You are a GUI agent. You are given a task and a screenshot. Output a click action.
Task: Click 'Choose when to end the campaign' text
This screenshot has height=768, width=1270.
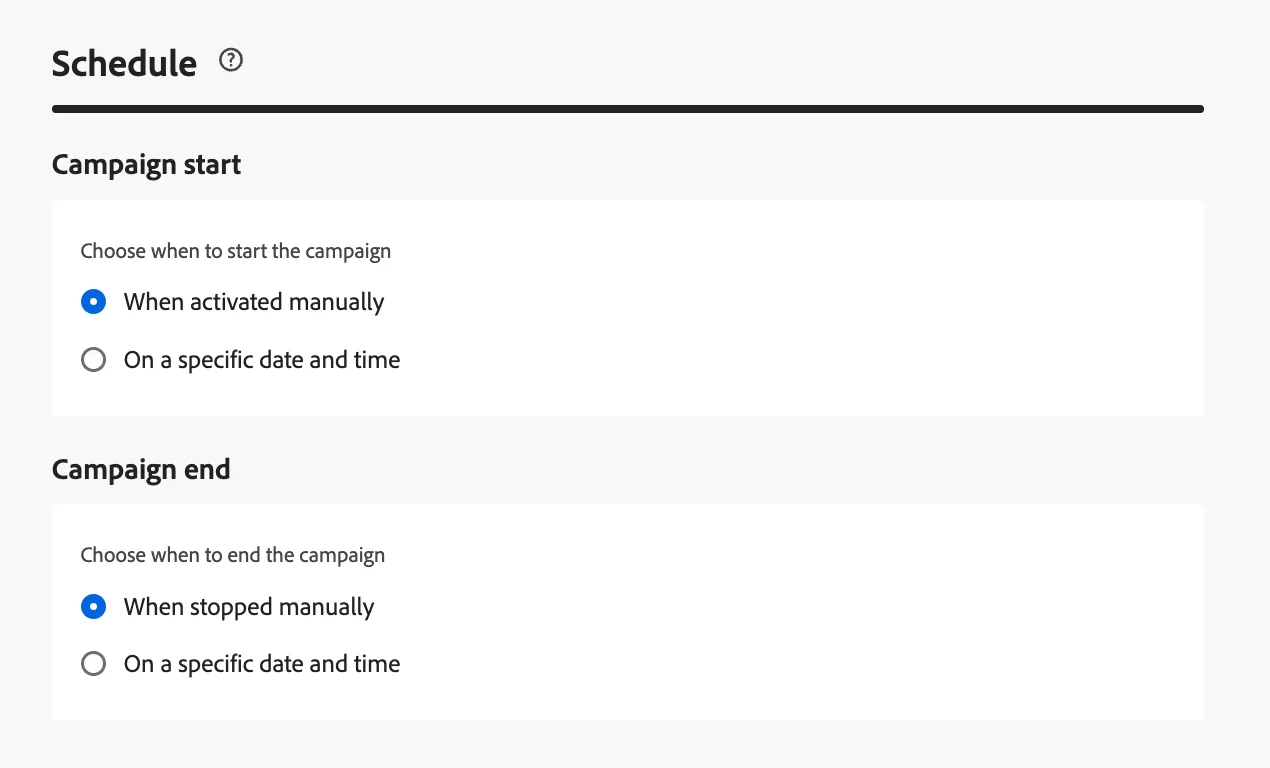(x=233, y=555)
